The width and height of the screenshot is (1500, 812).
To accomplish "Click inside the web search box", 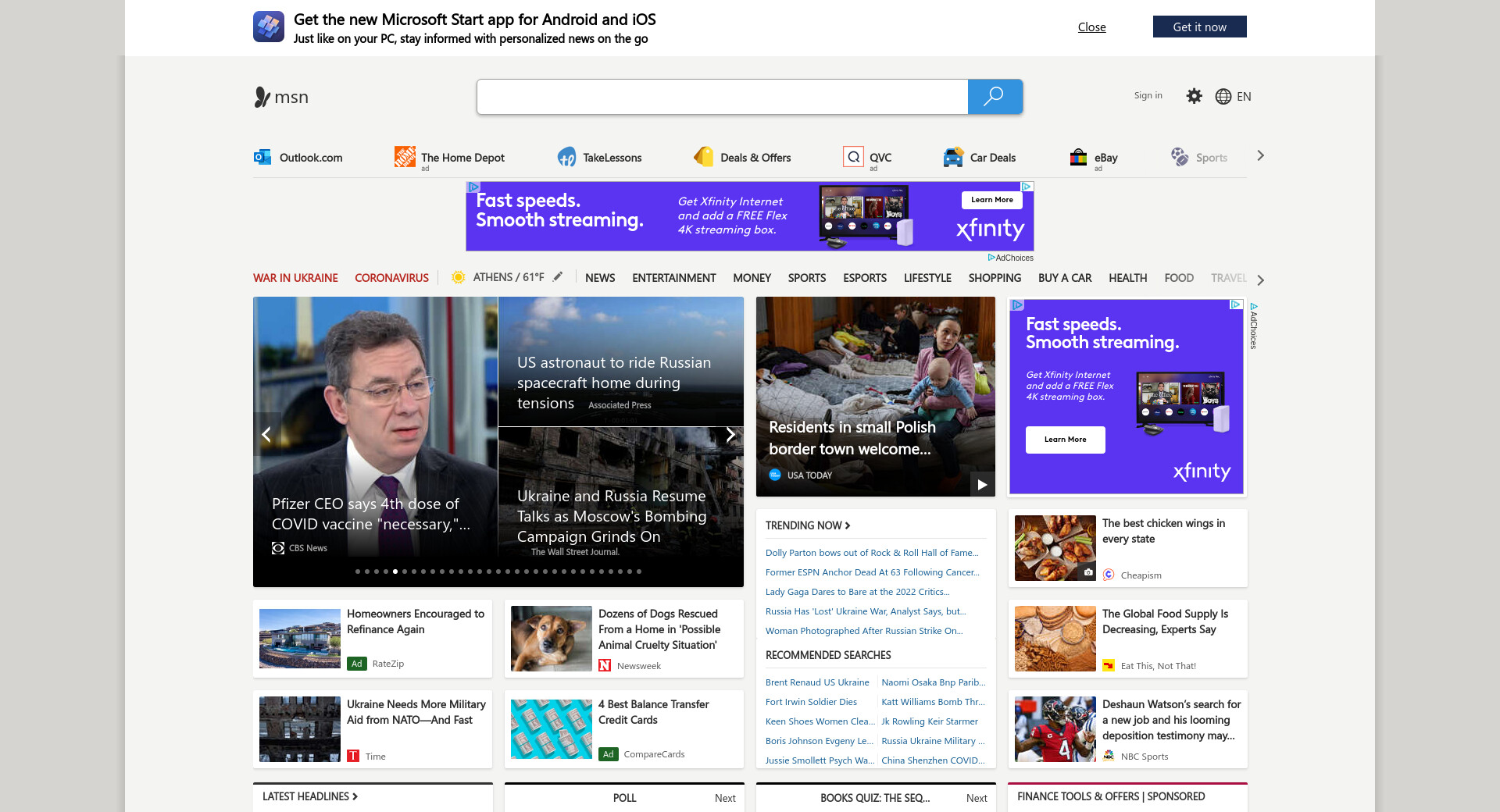I will coord(722,97).
